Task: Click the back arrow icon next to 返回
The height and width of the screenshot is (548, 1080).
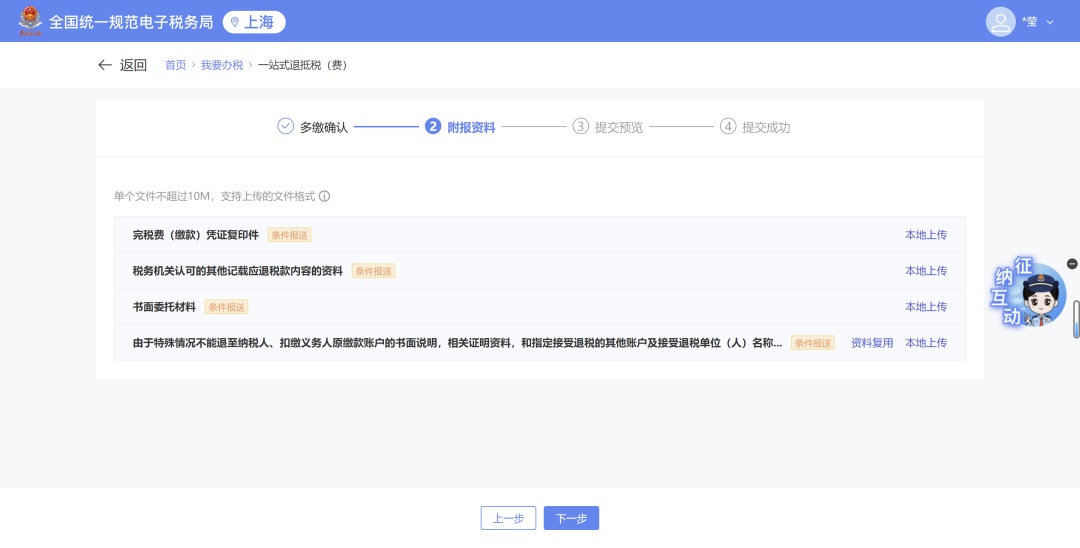Action: point(105,65)
